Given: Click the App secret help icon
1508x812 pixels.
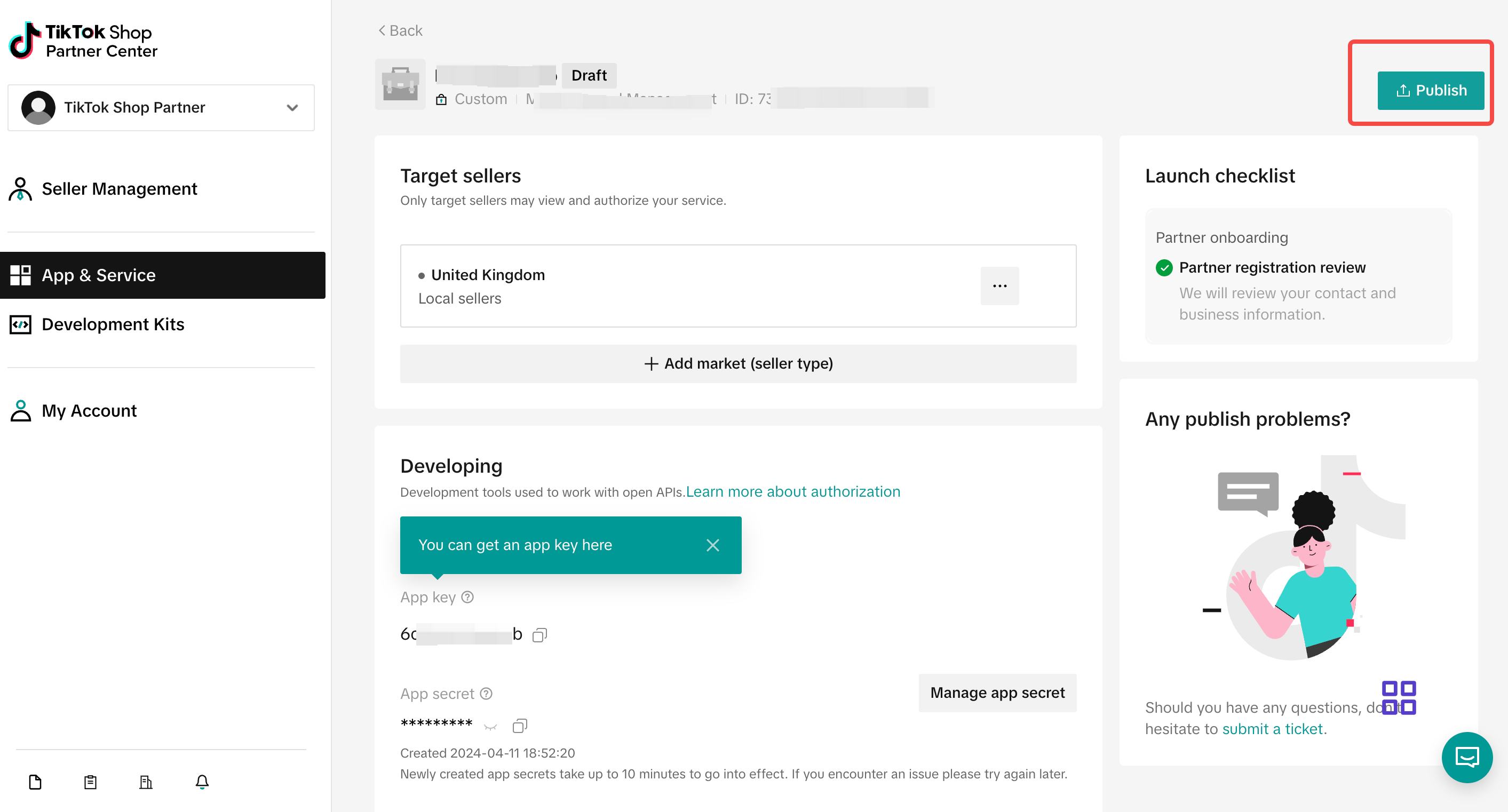Looking at the screenshot, I should coord(486,694).
